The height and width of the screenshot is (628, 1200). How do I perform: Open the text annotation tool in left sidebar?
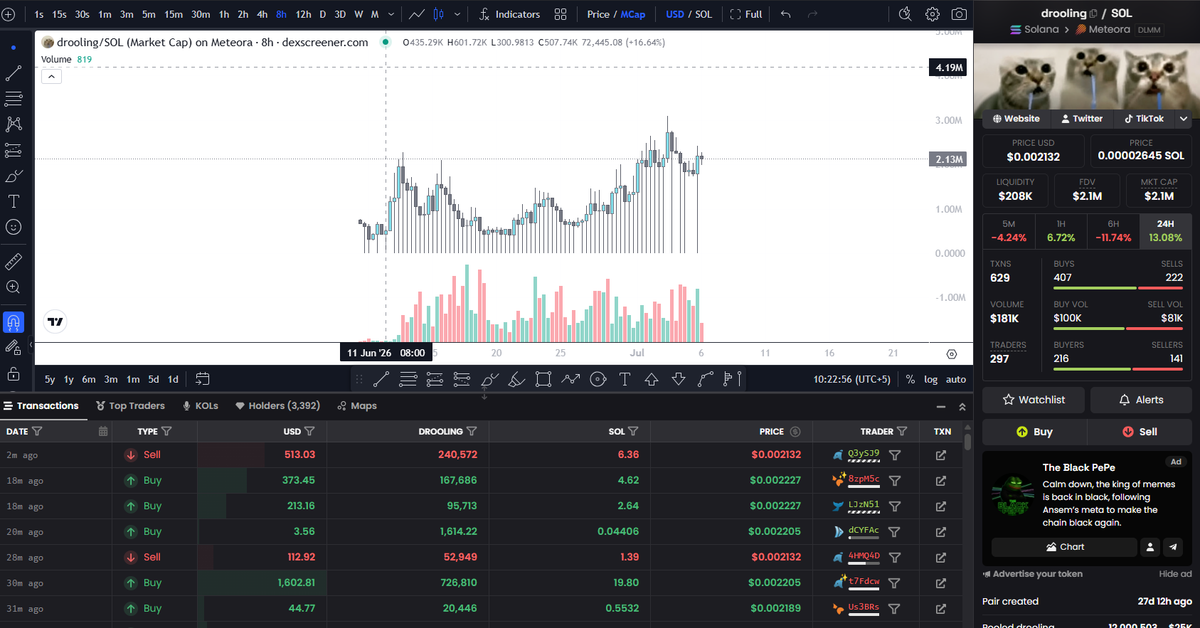[14, 201]
